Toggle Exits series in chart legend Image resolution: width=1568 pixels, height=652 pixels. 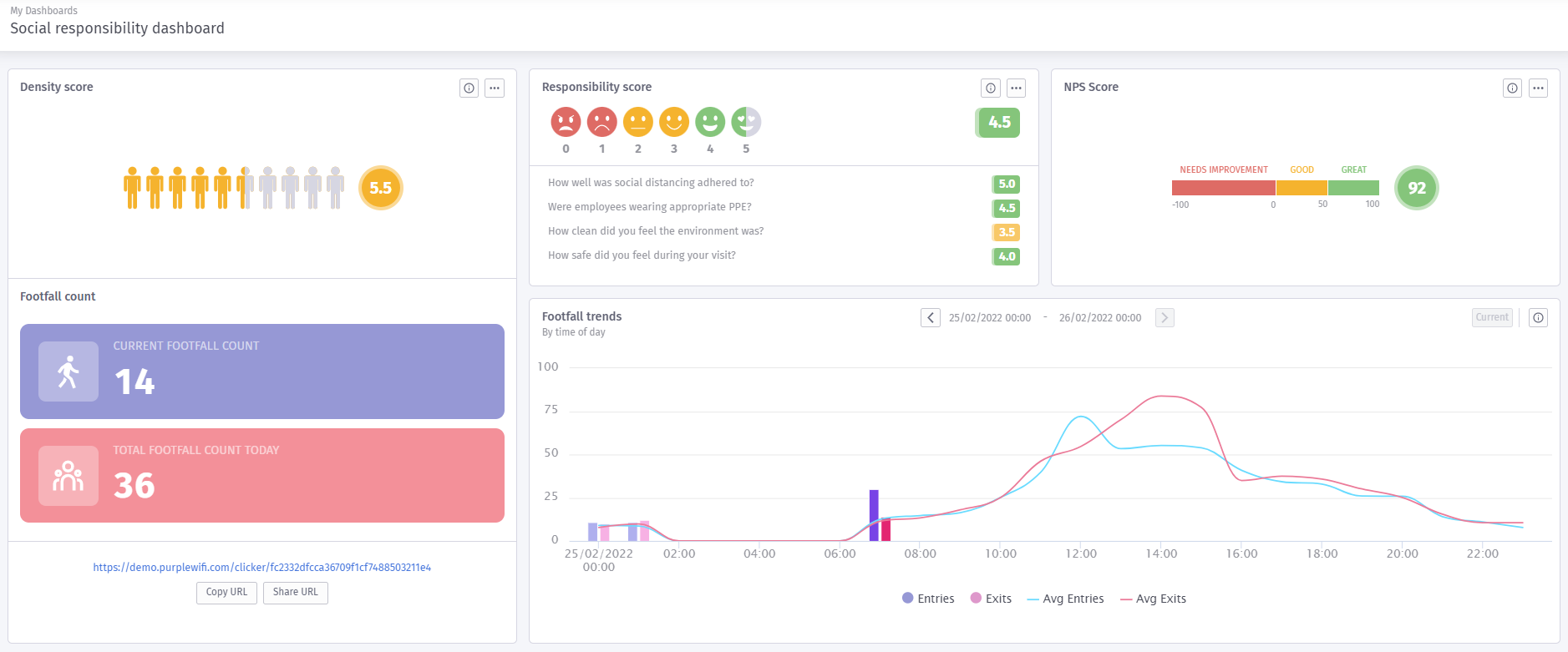(991, 599)
